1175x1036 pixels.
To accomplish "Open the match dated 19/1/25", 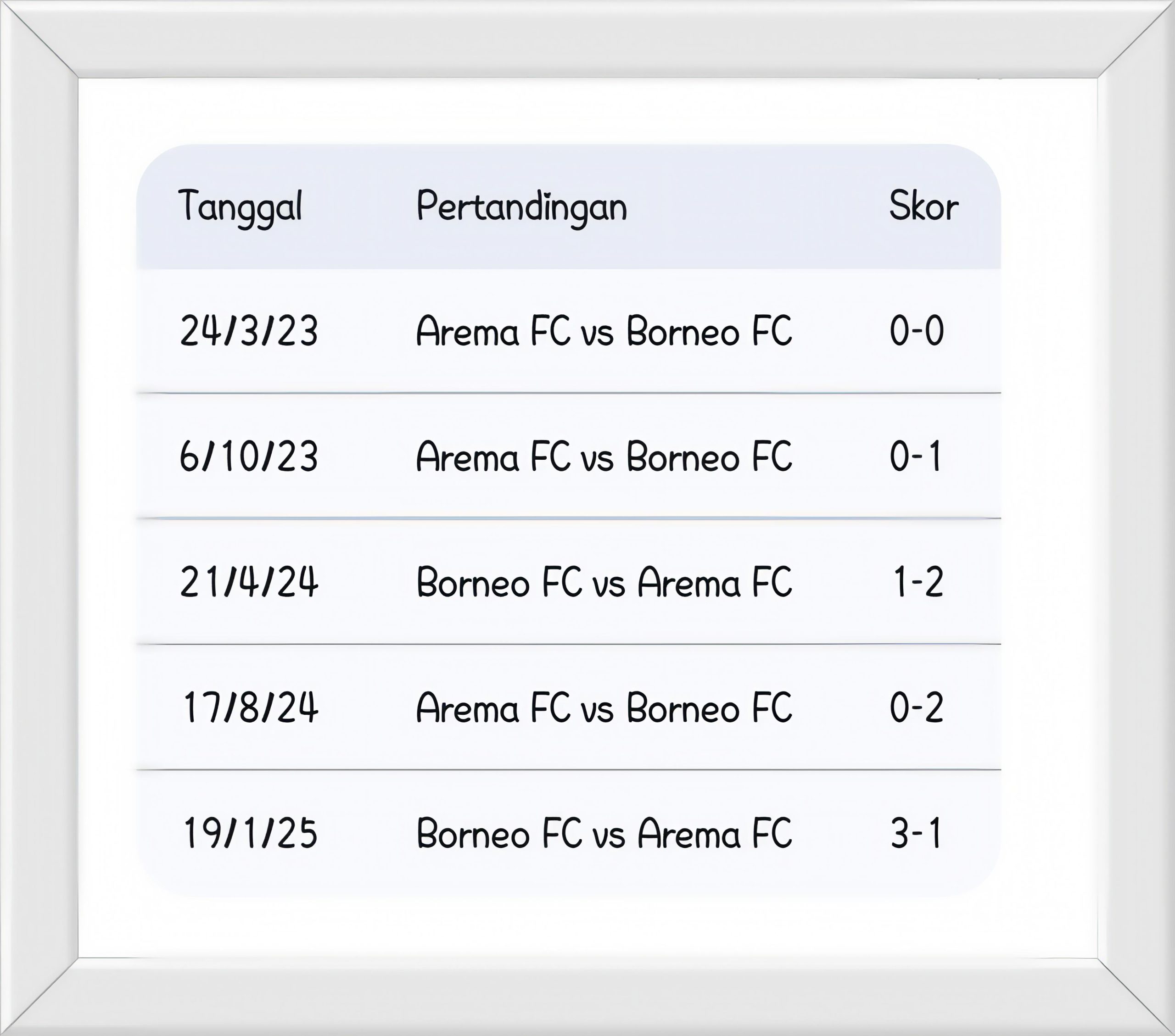I will [604, 834].
